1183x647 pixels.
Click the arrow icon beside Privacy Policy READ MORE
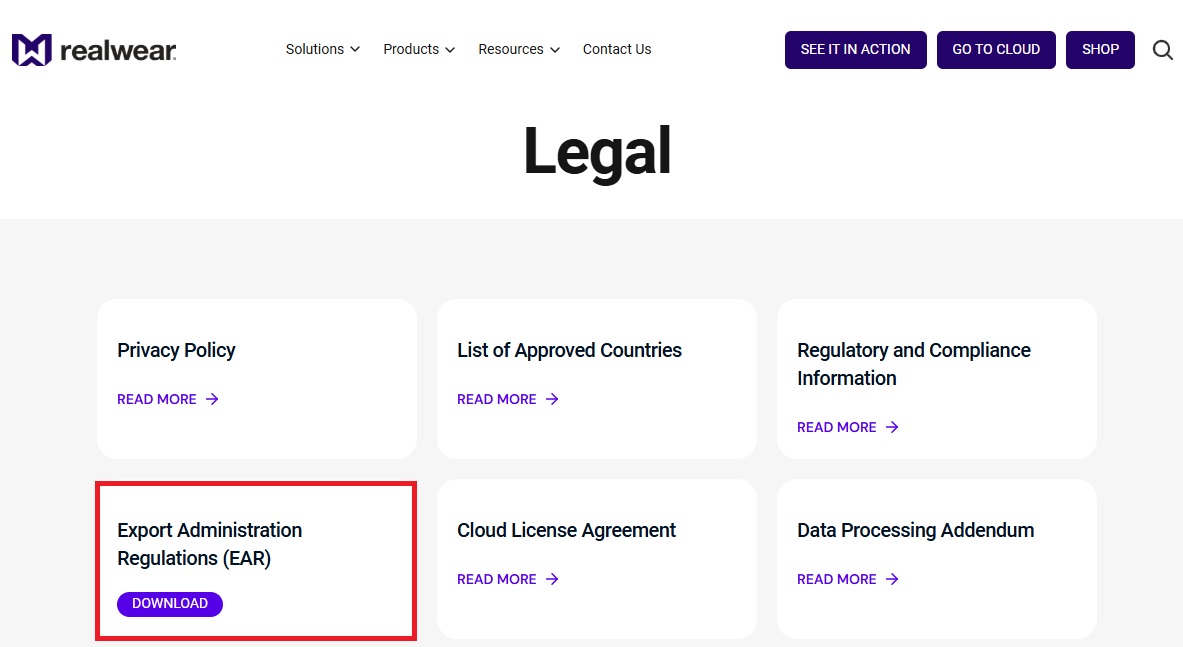coord(211,399)
